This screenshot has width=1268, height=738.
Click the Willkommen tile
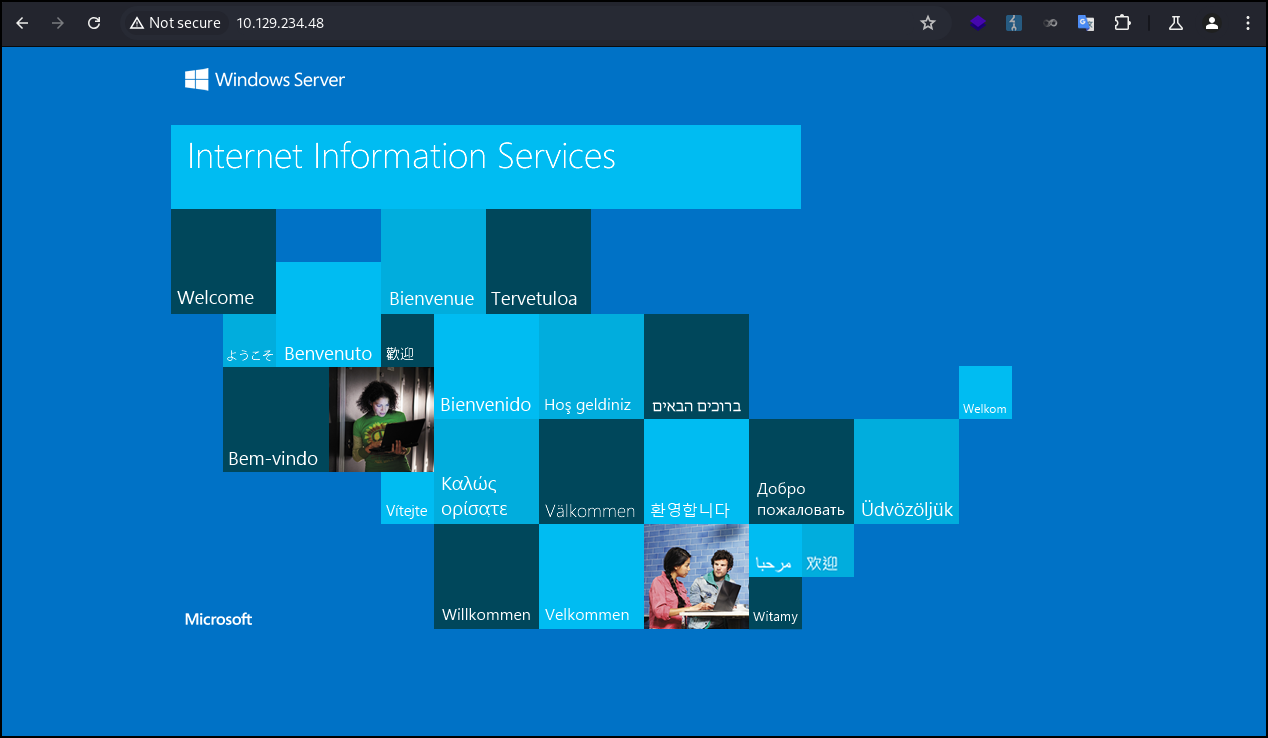point(486,576)
